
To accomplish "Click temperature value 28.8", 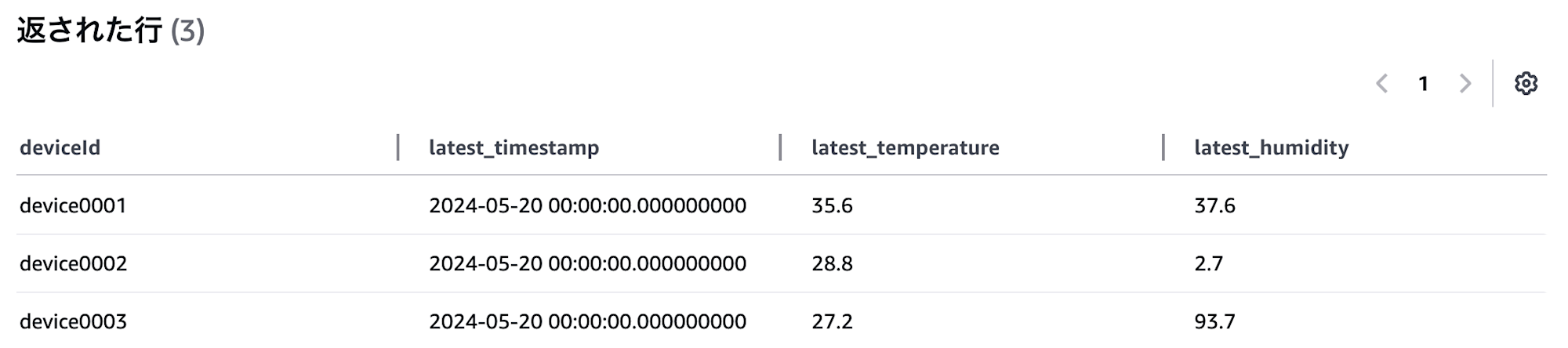I will click(x=832, y=263).
